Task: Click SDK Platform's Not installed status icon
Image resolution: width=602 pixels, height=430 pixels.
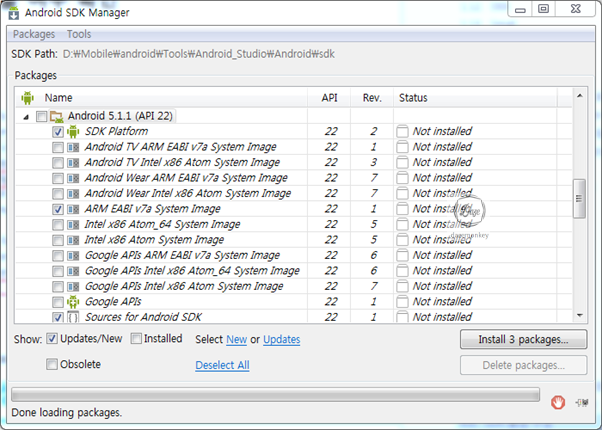Action: (x=402, y=131)
